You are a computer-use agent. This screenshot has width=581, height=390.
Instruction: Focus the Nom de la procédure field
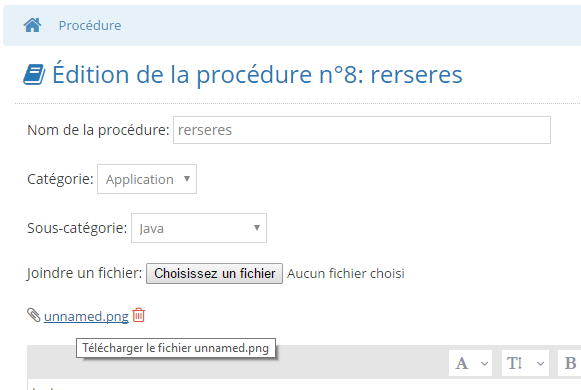[362, 130]
